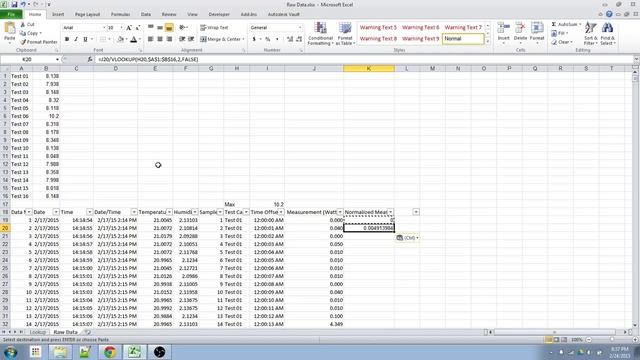
Task: Open filter dropdown beside the Normalized column
Action: 416,212
